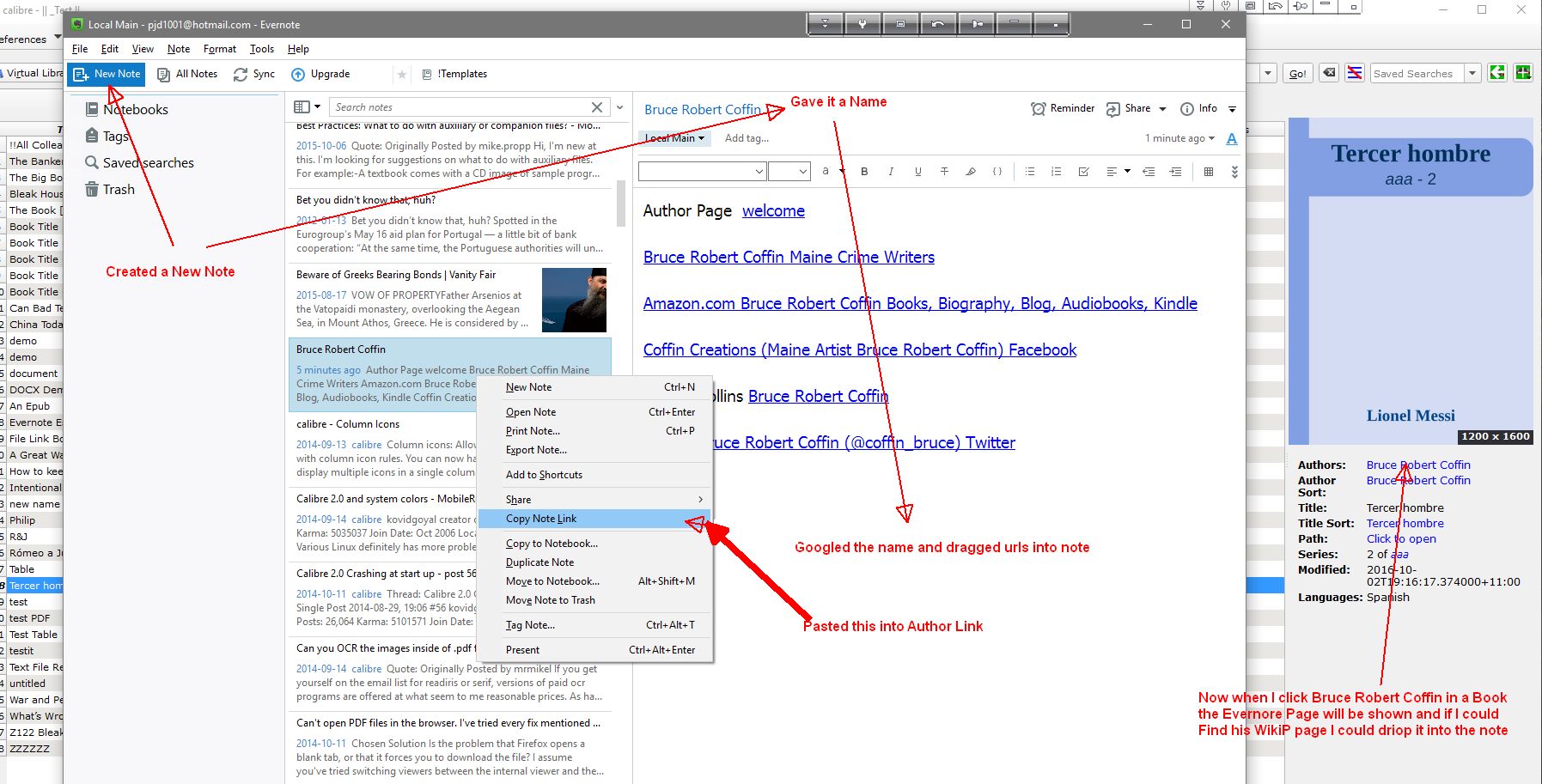
Task: Open the Share submenu in context menu
Action: click(x=595, y=500)
